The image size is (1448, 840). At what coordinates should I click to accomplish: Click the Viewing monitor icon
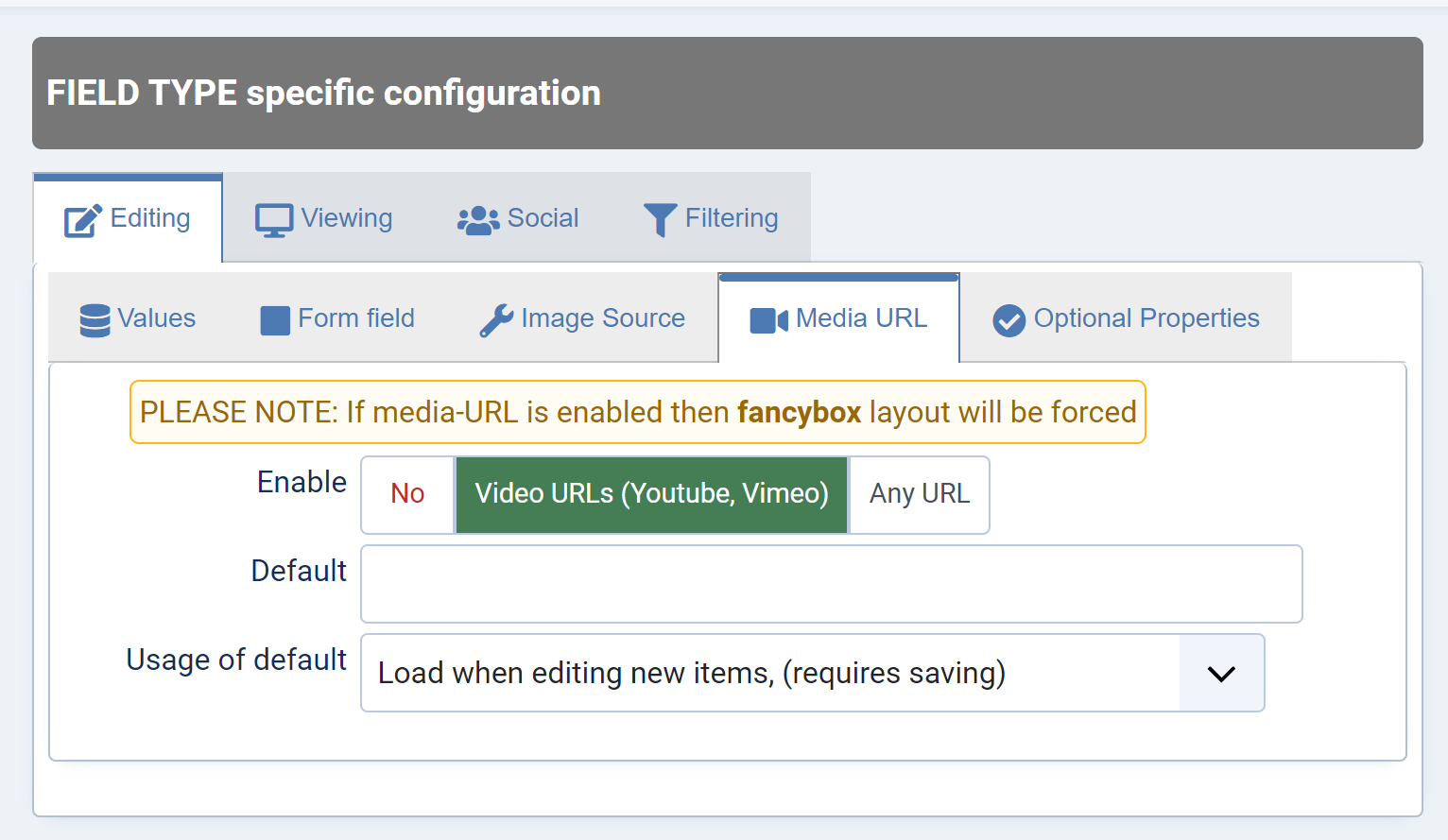pos(274,220)
